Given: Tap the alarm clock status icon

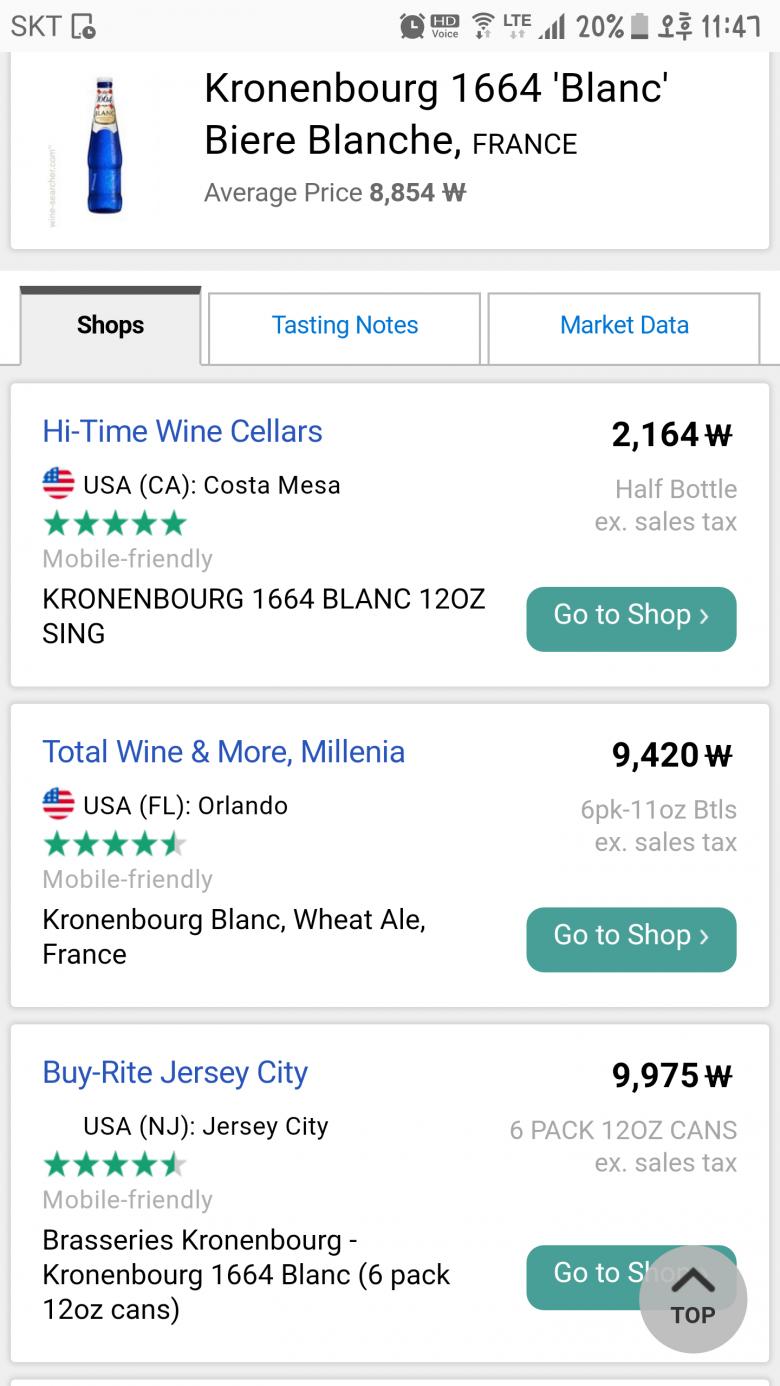Looking at the screenshot, I should (412, 26).
